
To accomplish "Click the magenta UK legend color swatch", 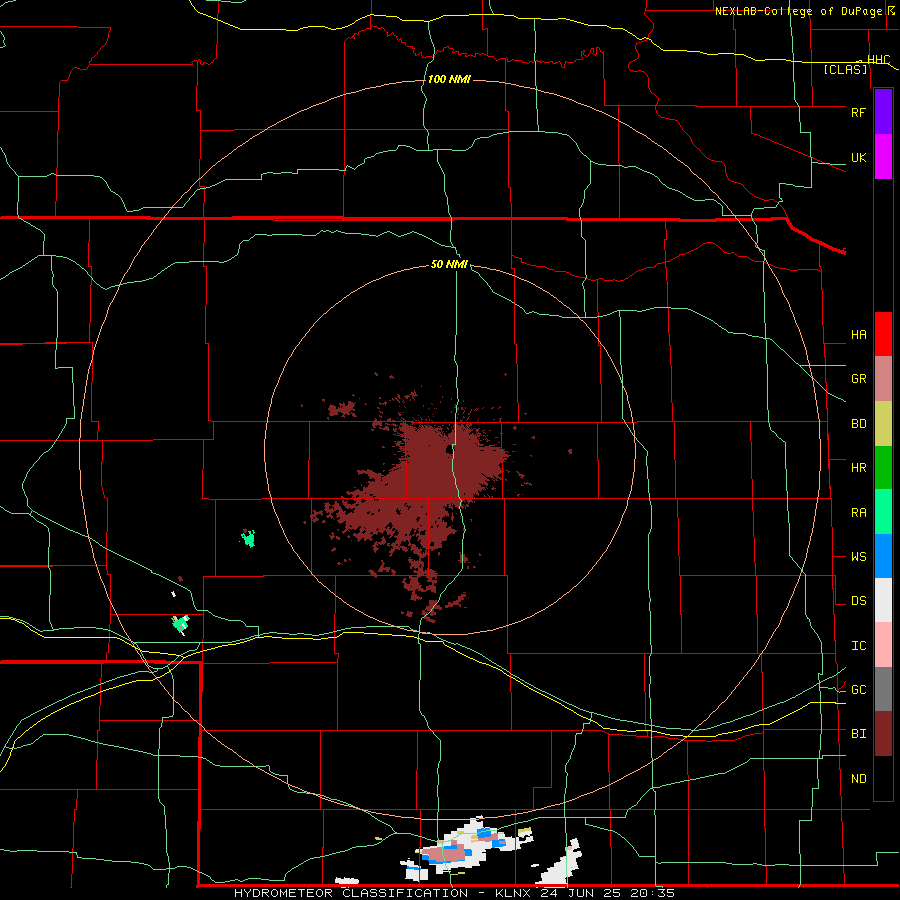I will point(883,157).
